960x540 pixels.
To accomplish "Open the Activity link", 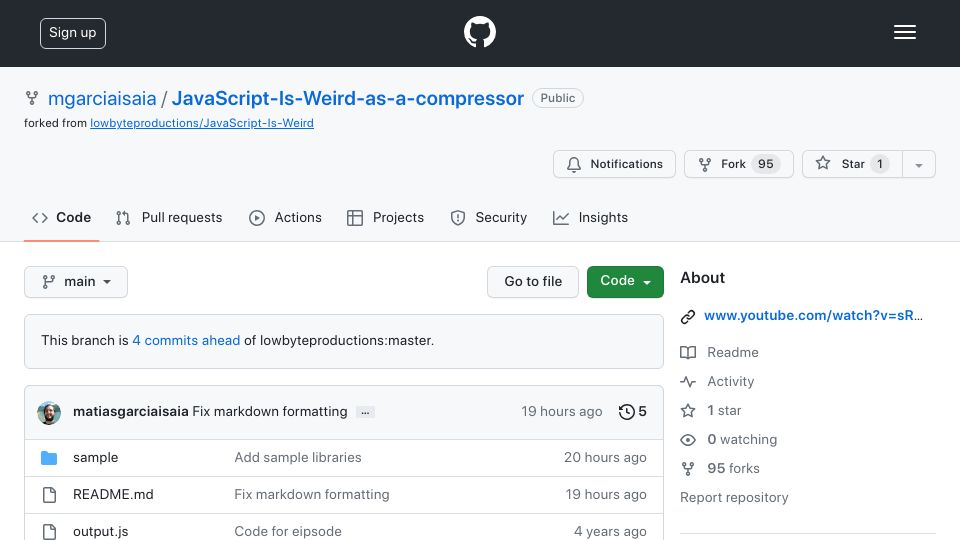I will point(730,381).
